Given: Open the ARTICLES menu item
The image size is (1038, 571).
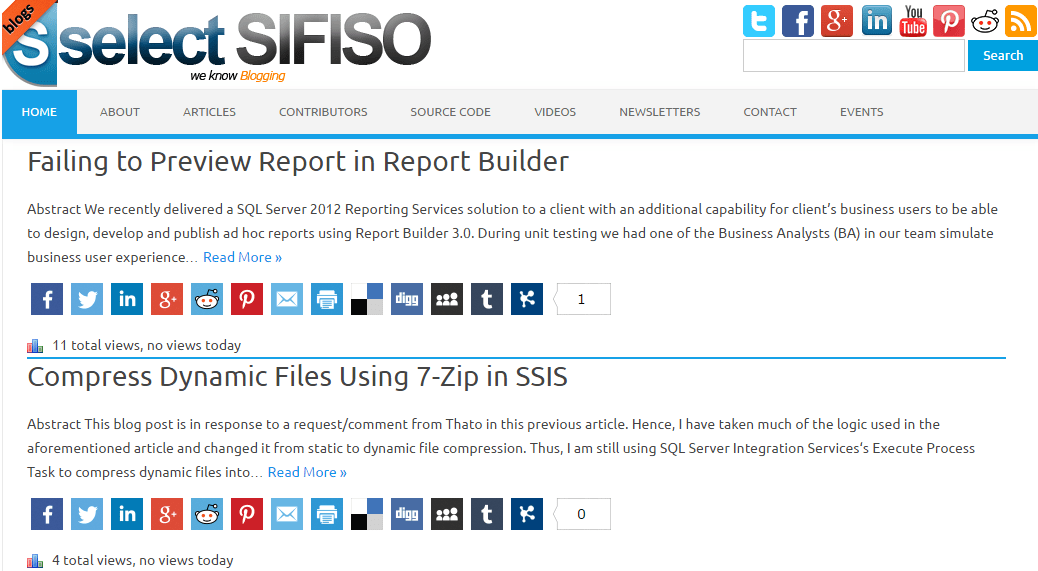Looking at the screenshot, I should tap(209, 112).
